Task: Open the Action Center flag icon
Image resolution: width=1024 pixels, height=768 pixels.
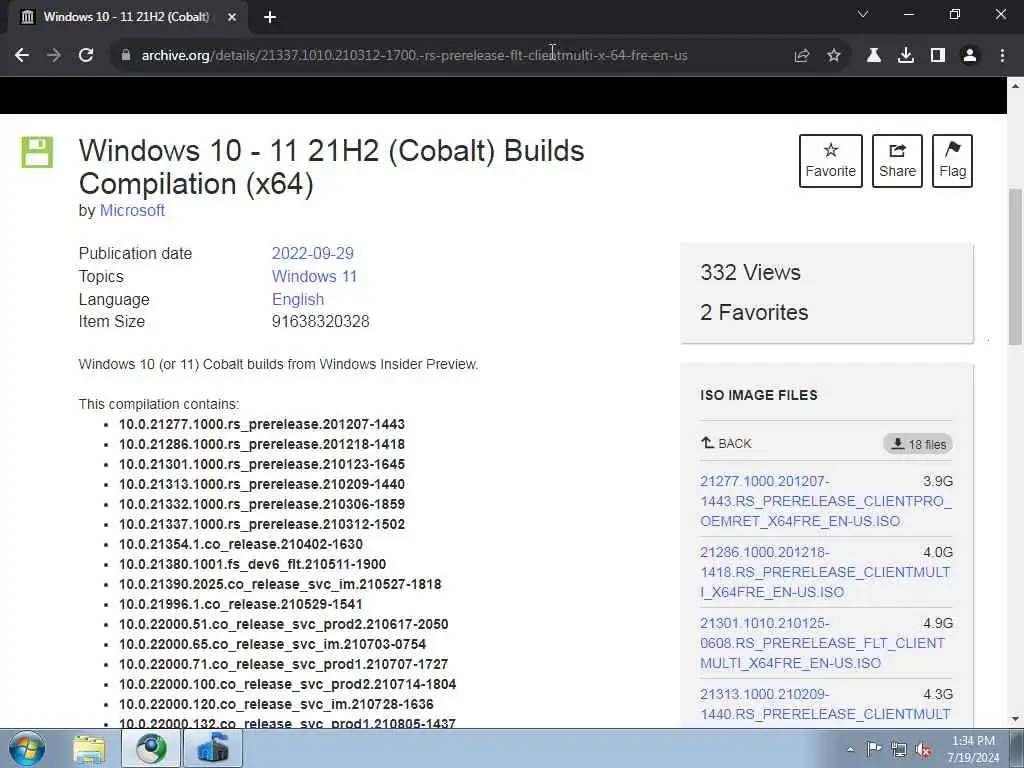Action: click(x=874, y=749)
